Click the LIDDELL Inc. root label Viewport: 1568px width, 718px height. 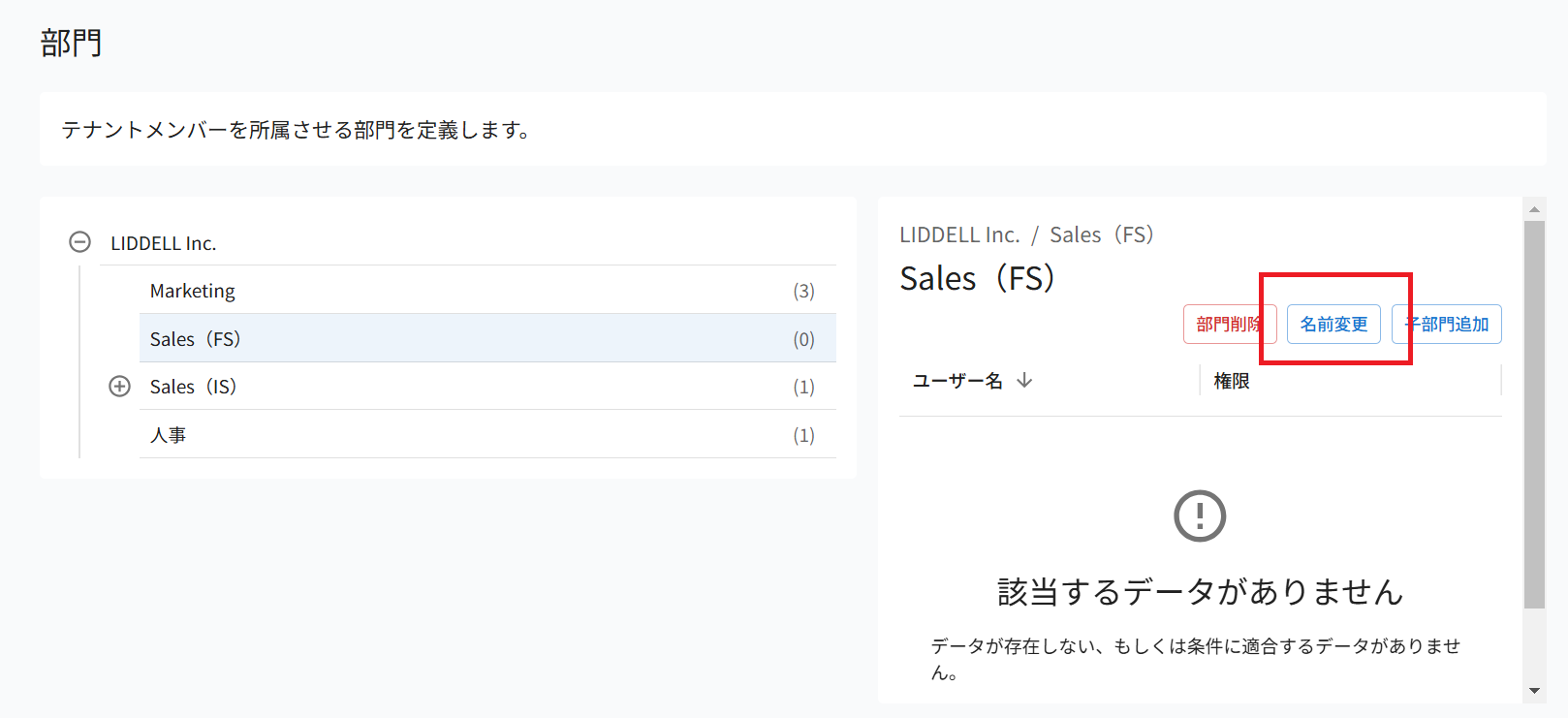163,243
